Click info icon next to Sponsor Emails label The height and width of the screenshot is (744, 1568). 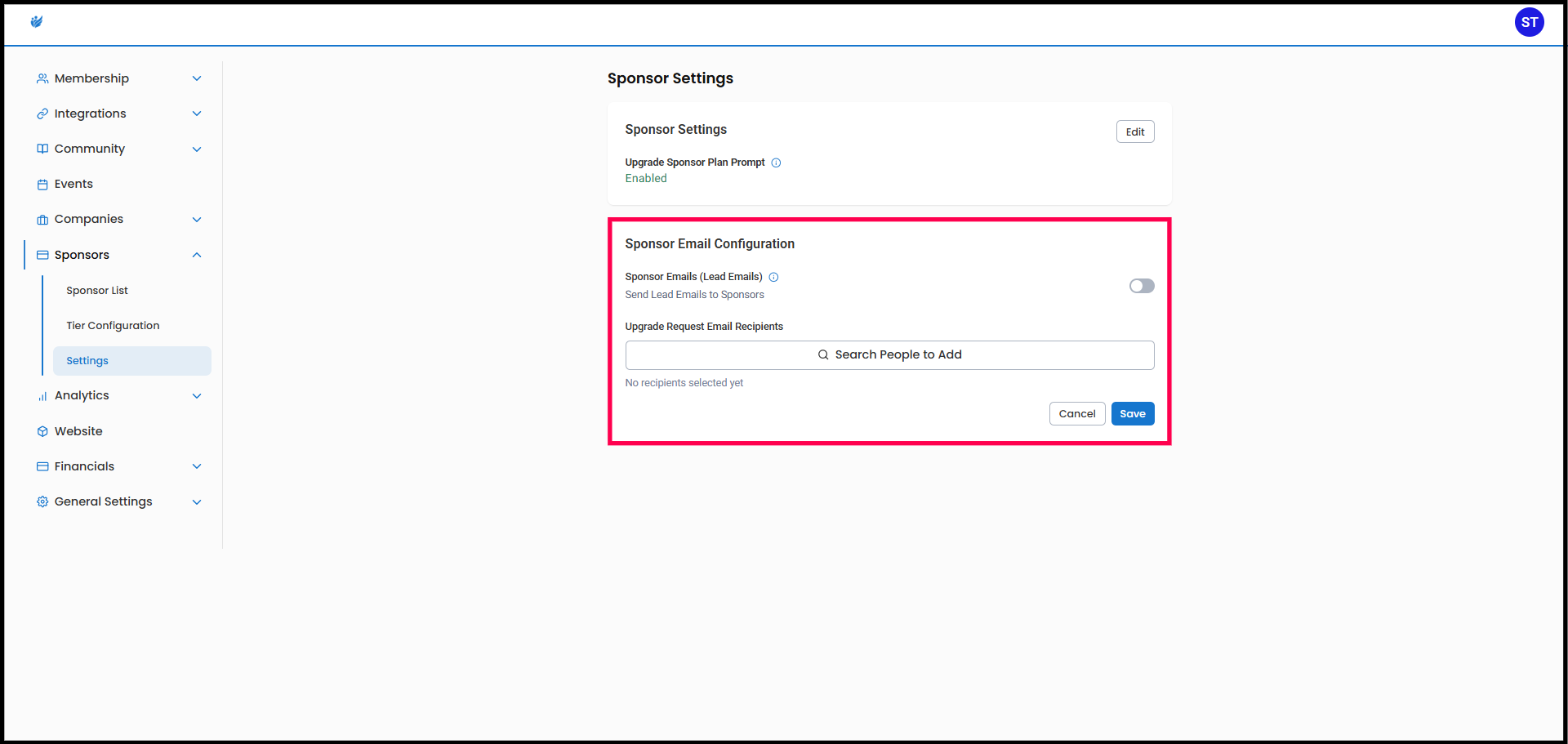click(x=773, y=277)
